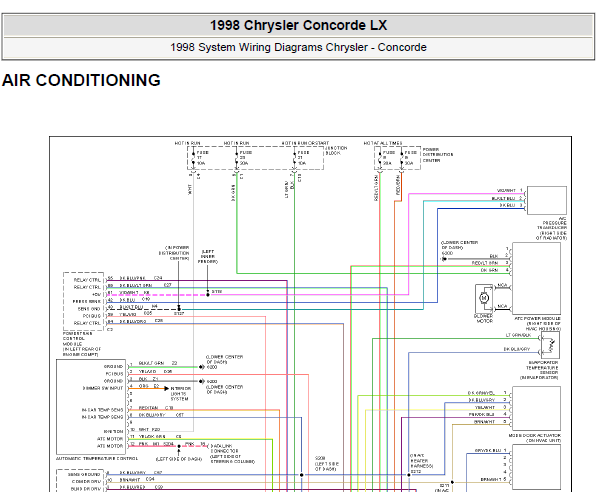Click '(LEFT INNER FENDER)' location note

point(208,257)
